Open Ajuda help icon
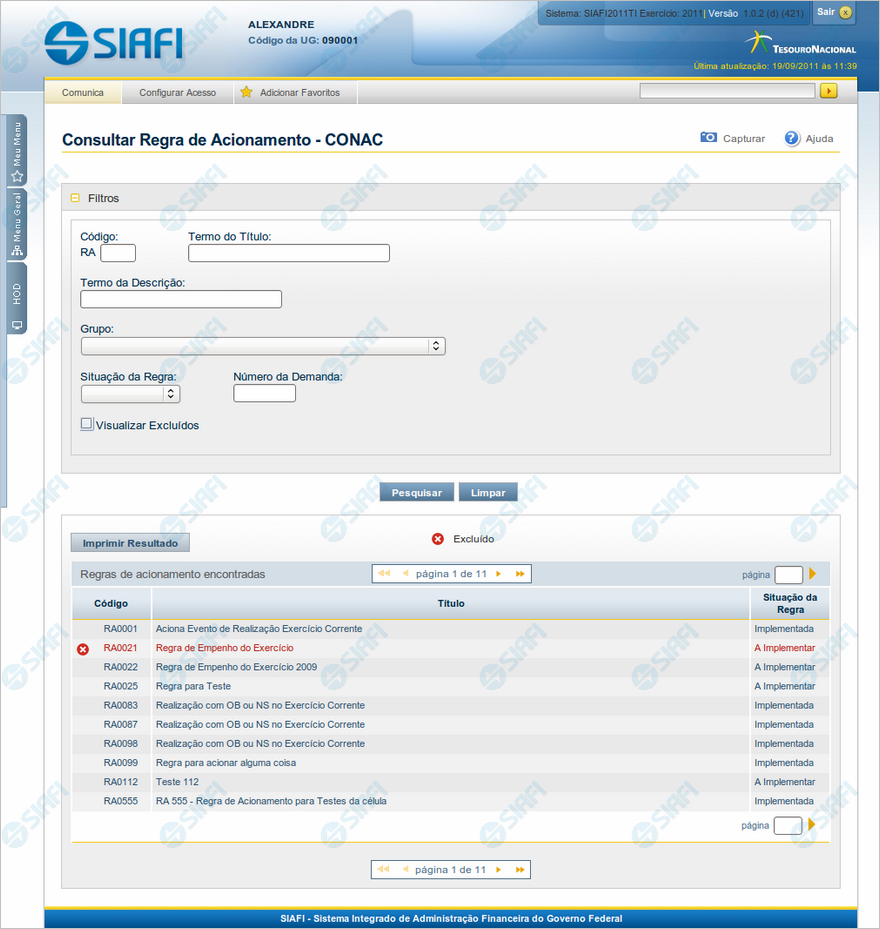Image resolution: width=880 pixels, height=929 pixels. (792, 138)
